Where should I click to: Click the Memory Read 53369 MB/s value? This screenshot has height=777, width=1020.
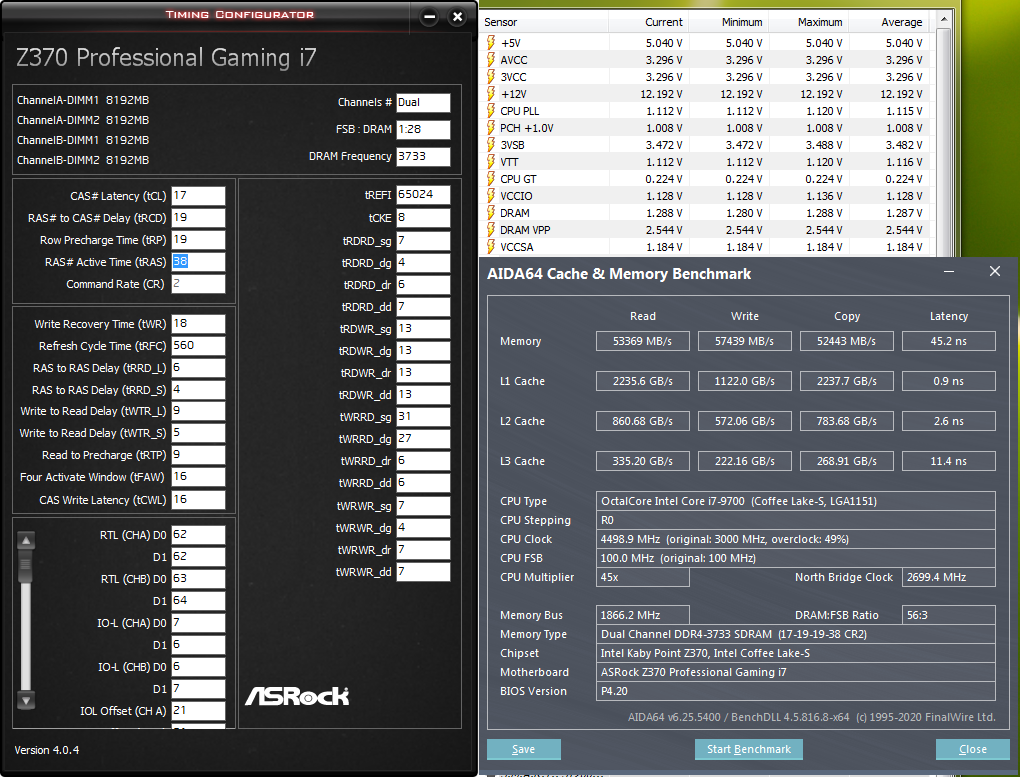[643, 341]
